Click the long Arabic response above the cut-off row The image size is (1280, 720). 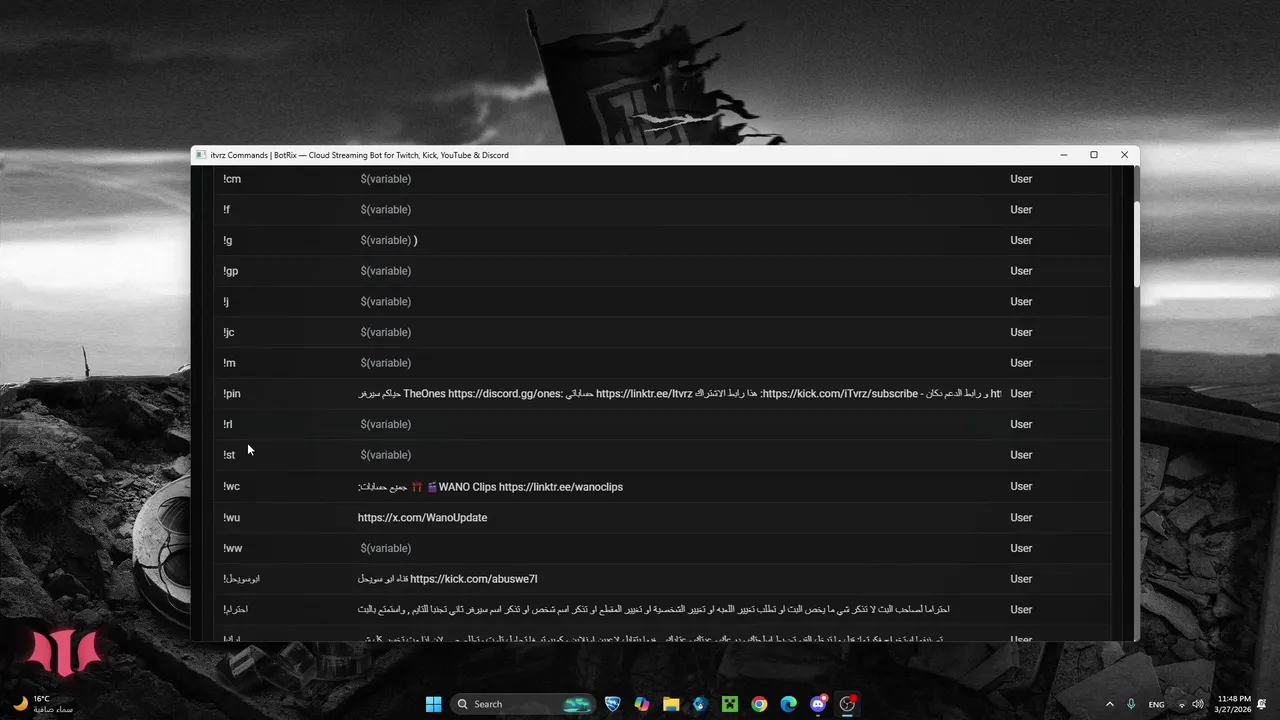[x=654, y=609]
